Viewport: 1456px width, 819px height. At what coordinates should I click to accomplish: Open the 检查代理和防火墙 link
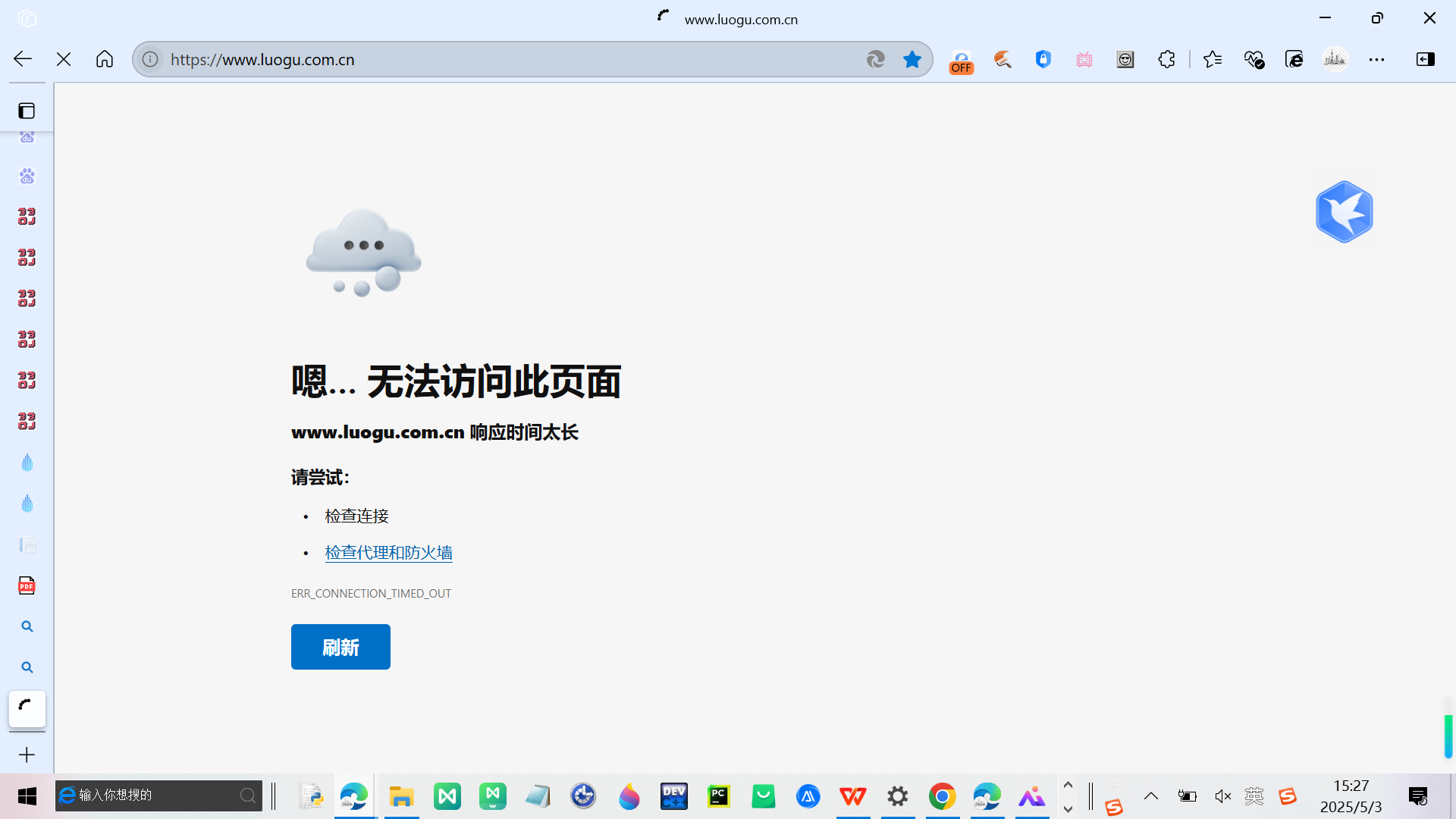(x=388, y=553)
